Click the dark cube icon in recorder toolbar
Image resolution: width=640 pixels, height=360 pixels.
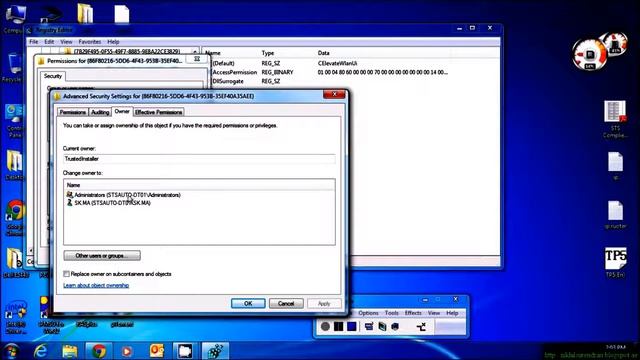point(395,327)
